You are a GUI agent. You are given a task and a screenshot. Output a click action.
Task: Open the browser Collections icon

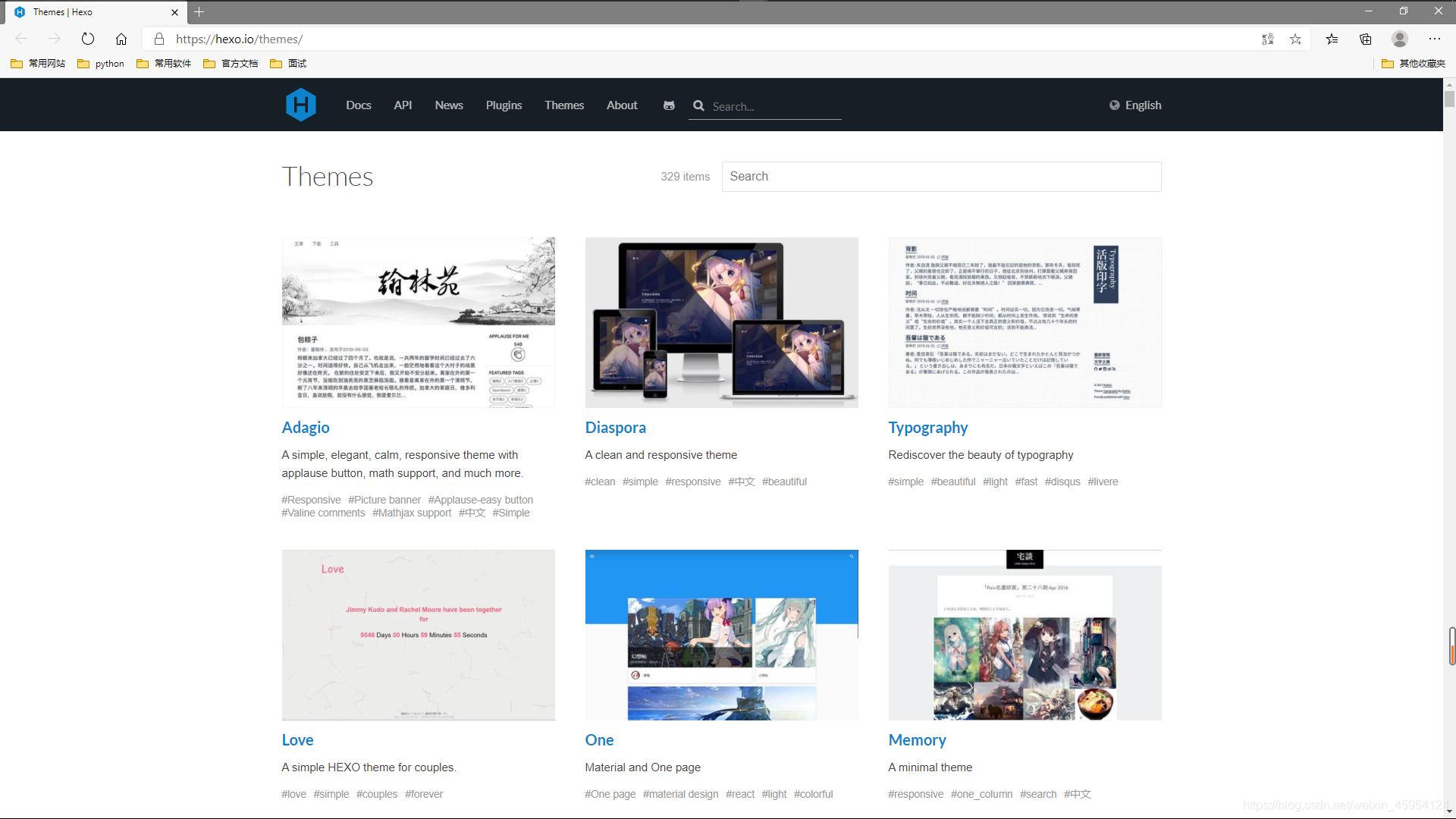[1365, 39]
